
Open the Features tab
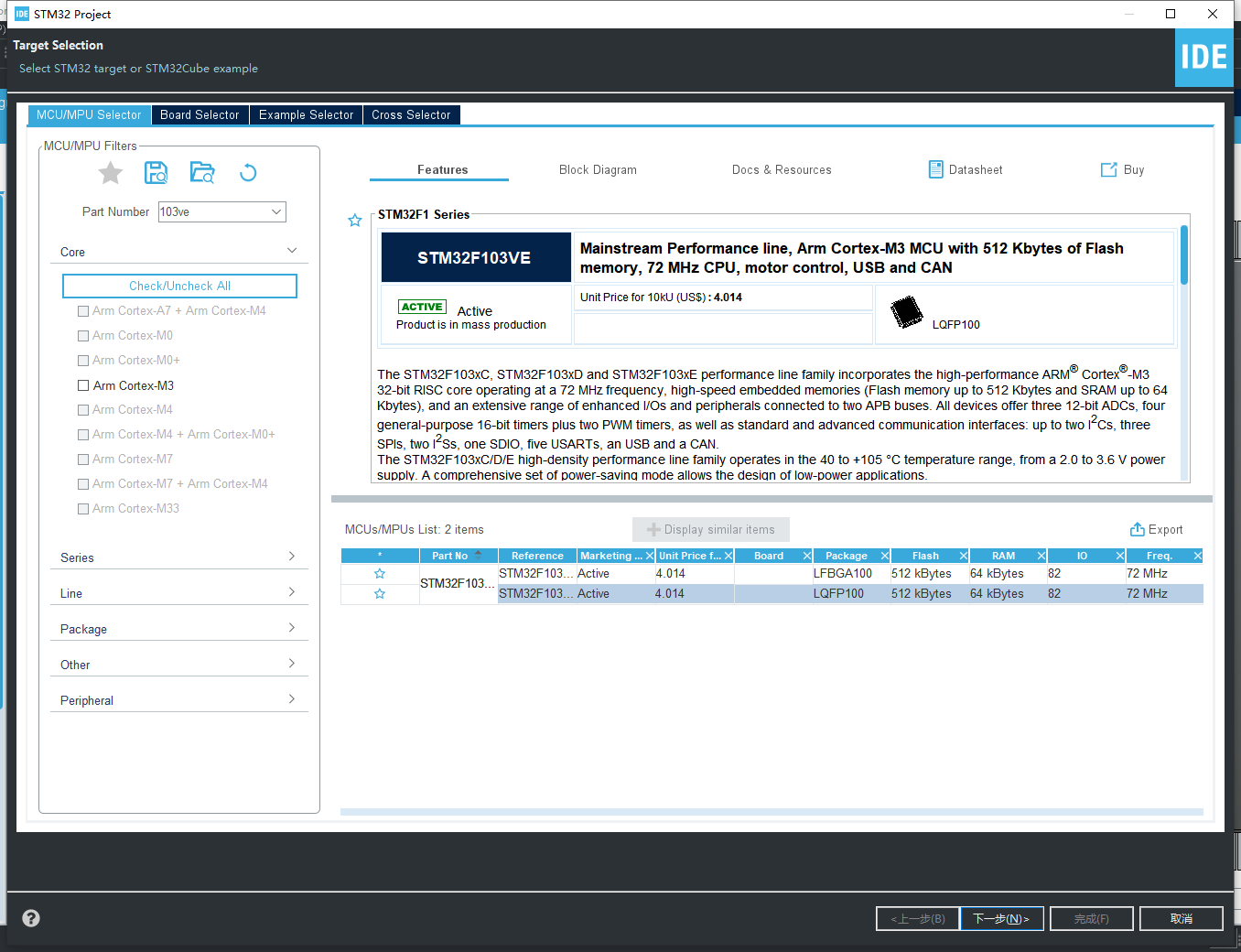(442, 169)
